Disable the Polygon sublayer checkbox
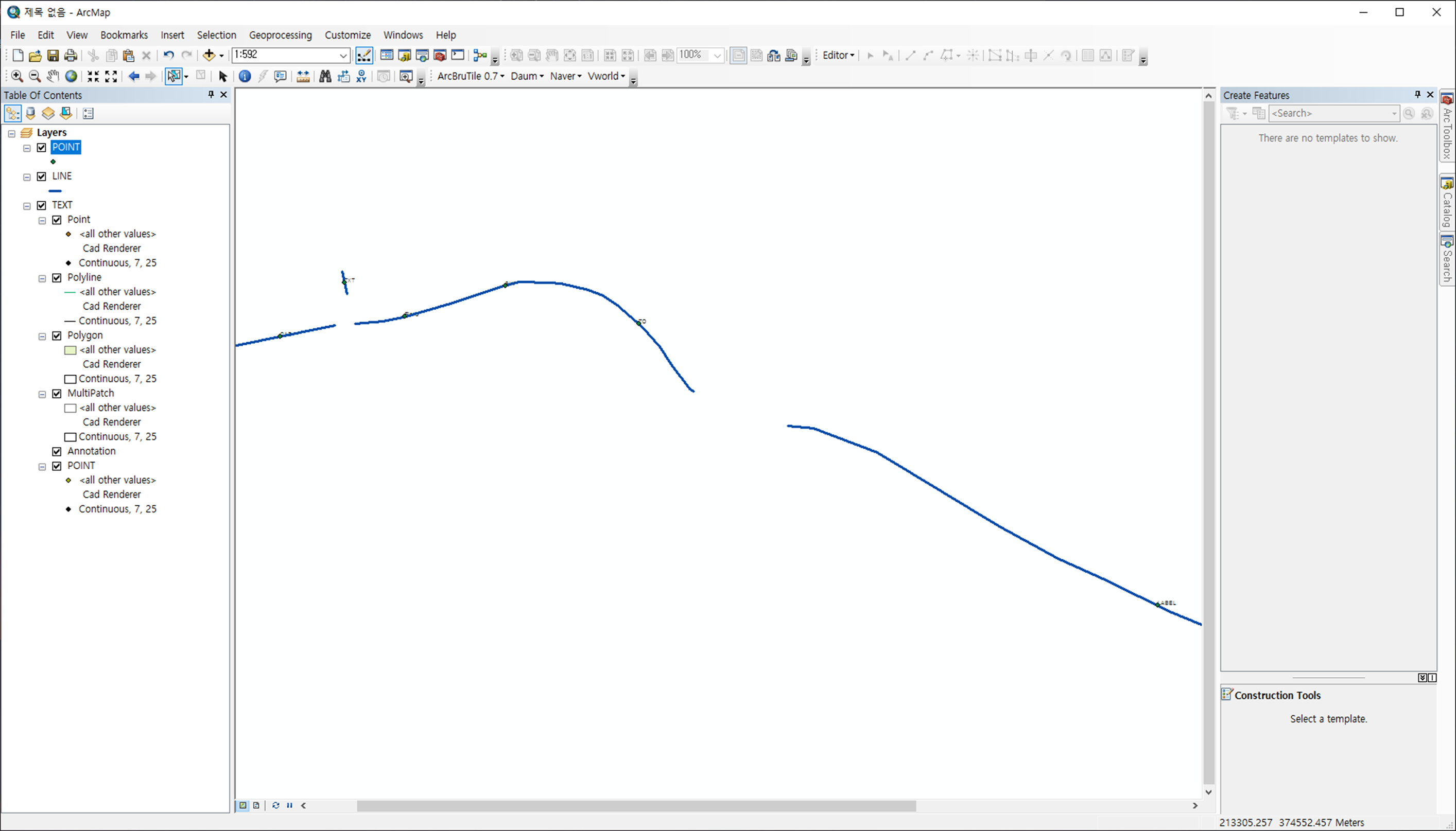 tap(57, 335)
